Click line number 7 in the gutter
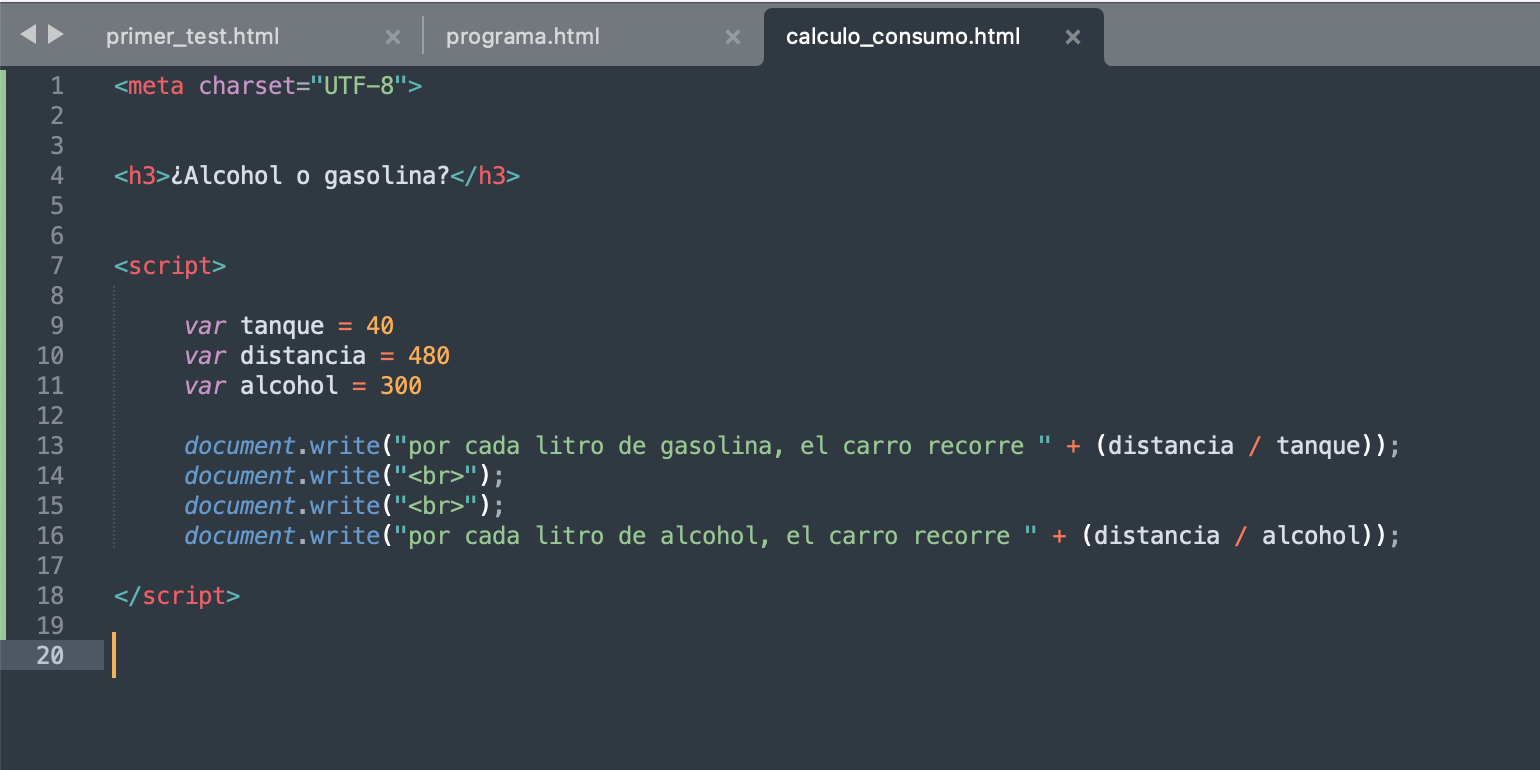 click(56, 266)
